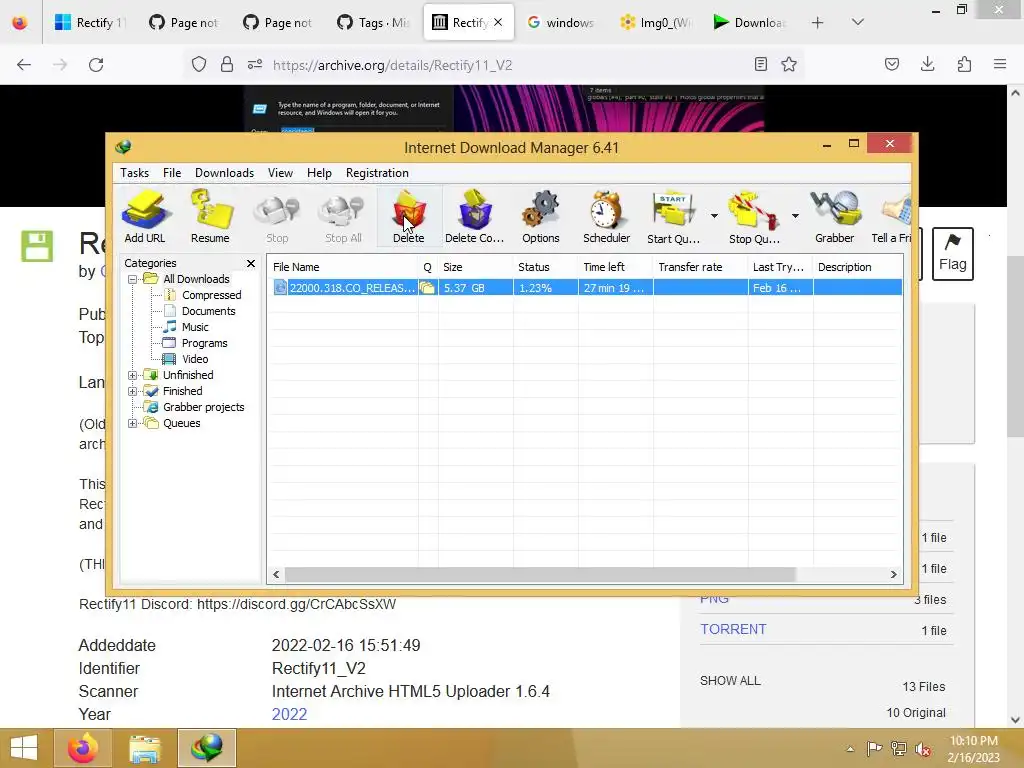Open Stop Queue dropdown arrow
This screenshot has height=768, width=1024.
coord(795,216)
